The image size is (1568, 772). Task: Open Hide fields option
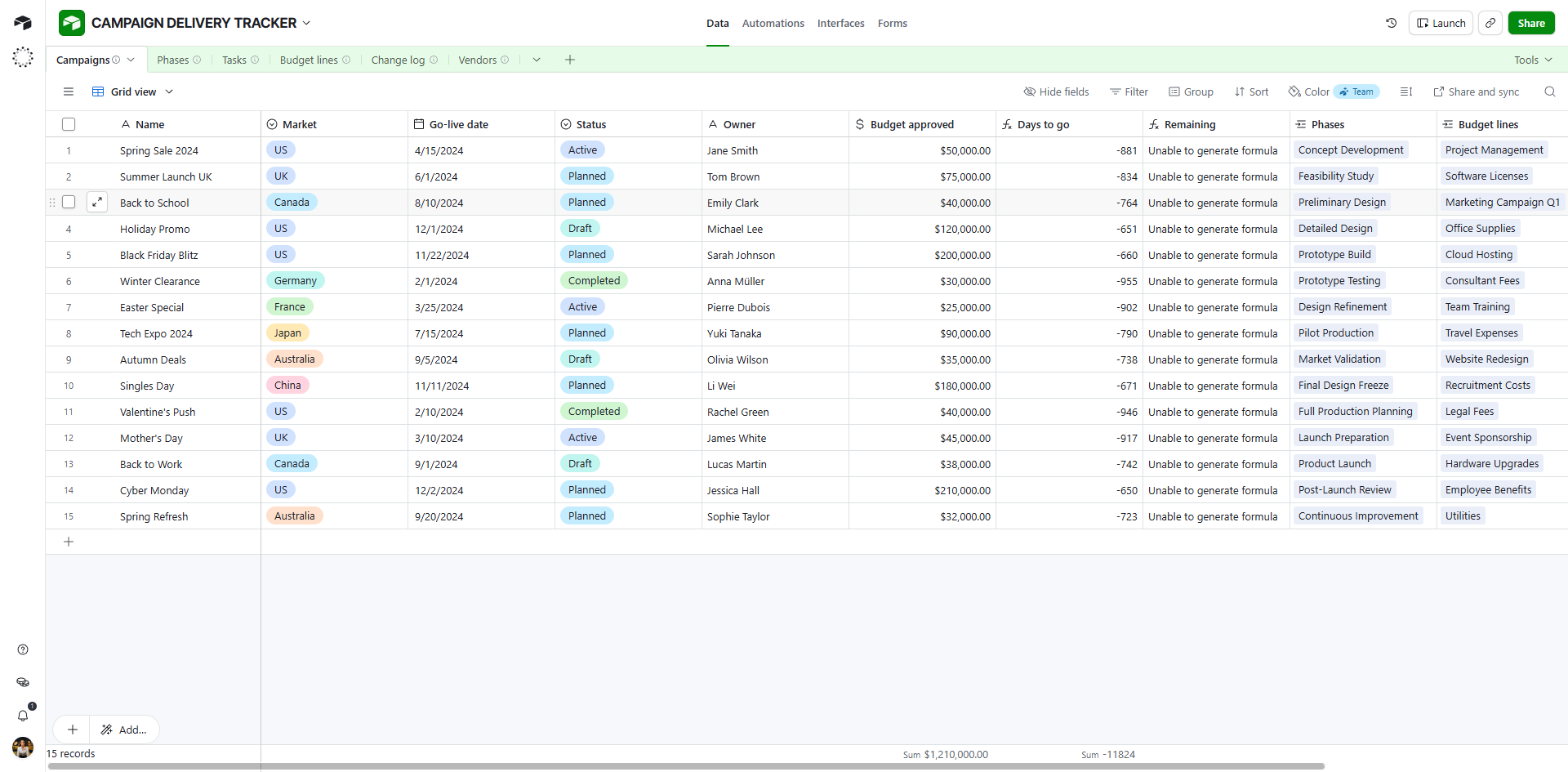tap(1056, 91)
